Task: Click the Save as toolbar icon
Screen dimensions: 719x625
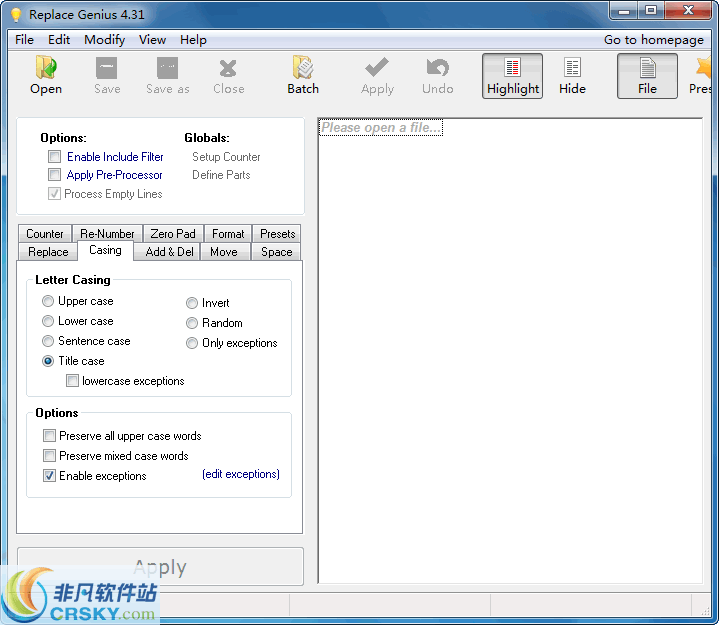Action: [167, 76]
